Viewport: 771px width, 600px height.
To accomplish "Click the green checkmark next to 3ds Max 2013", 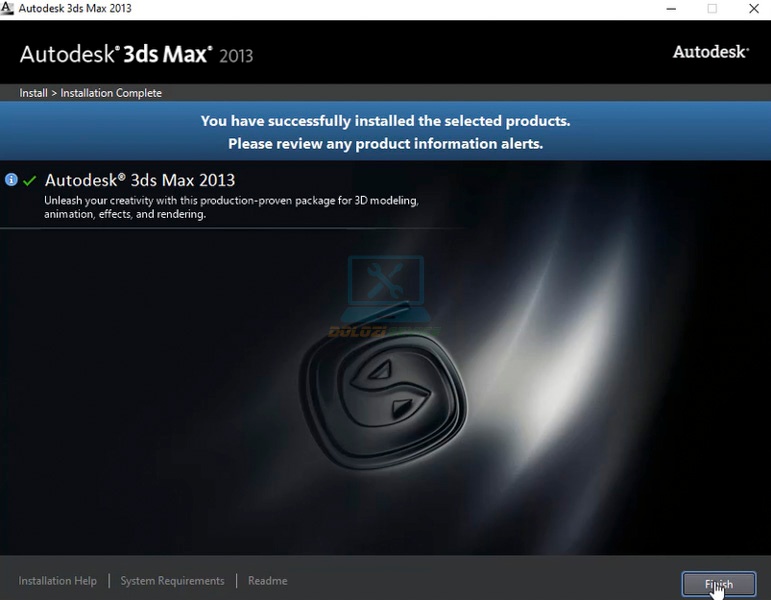I will coord(30,180).
